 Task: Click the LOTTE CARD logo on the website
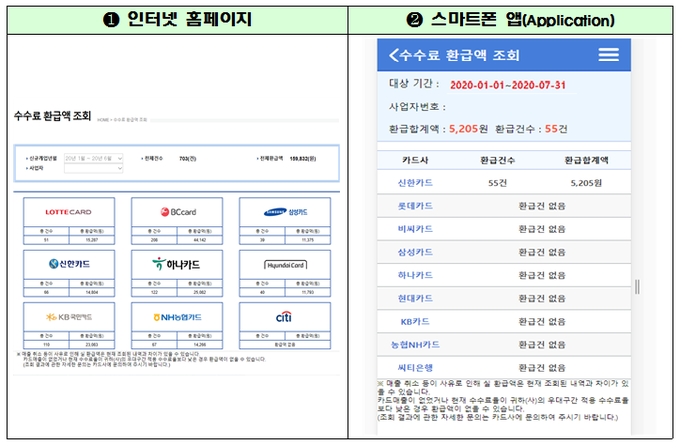point(69,212)
